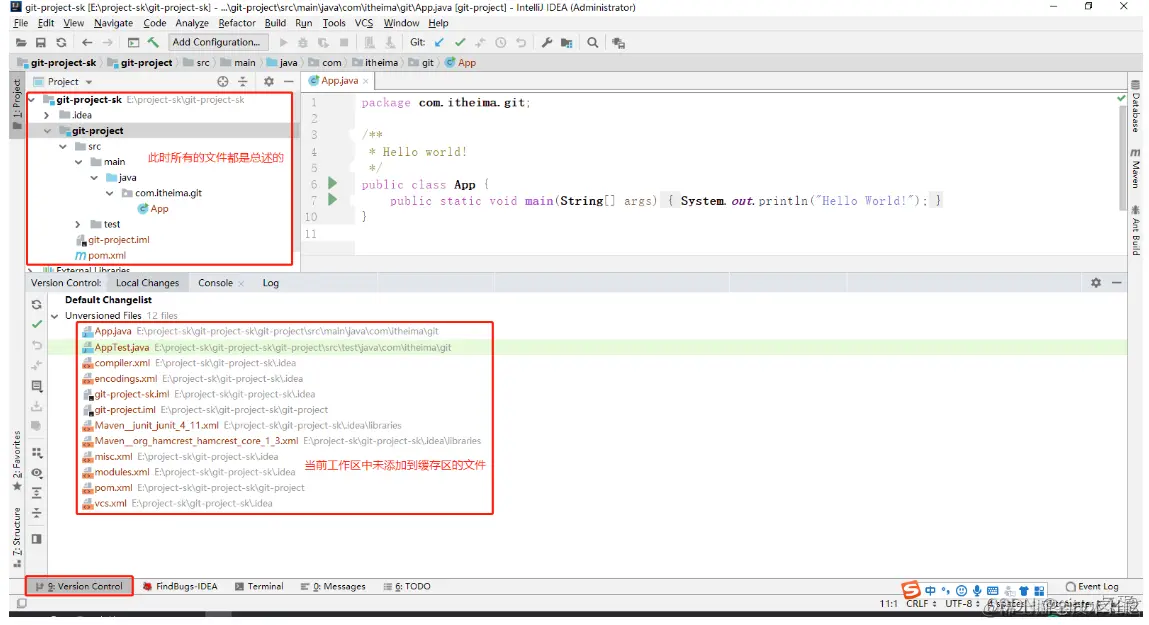The height and width of the screenshot is (625, 1149).
Task: Select App class in project tree
Action: coord(153,209)
